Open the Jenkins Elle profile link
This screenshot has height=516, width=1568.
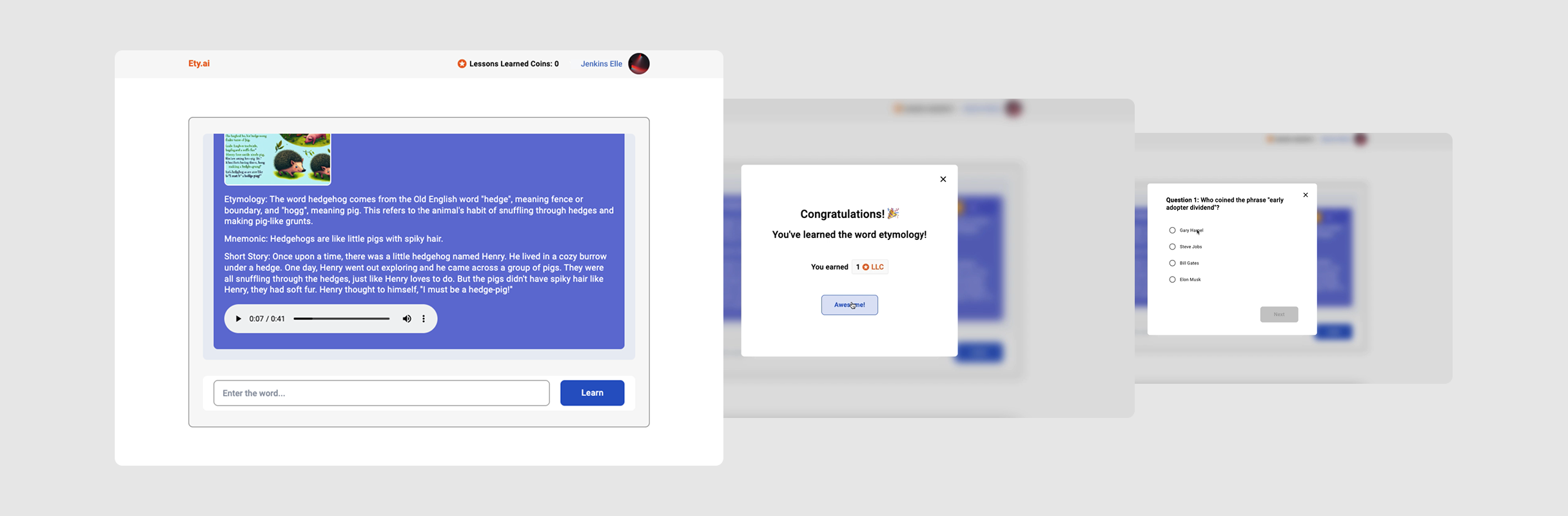click(x=602, y=64)
